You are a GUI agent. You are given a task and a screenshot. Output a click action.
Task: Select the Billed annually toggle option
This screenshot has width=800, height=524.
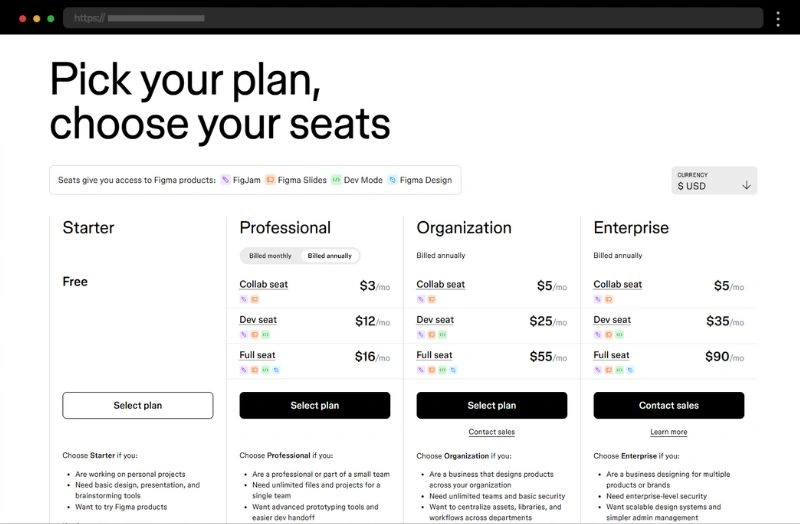click(330, 256)
